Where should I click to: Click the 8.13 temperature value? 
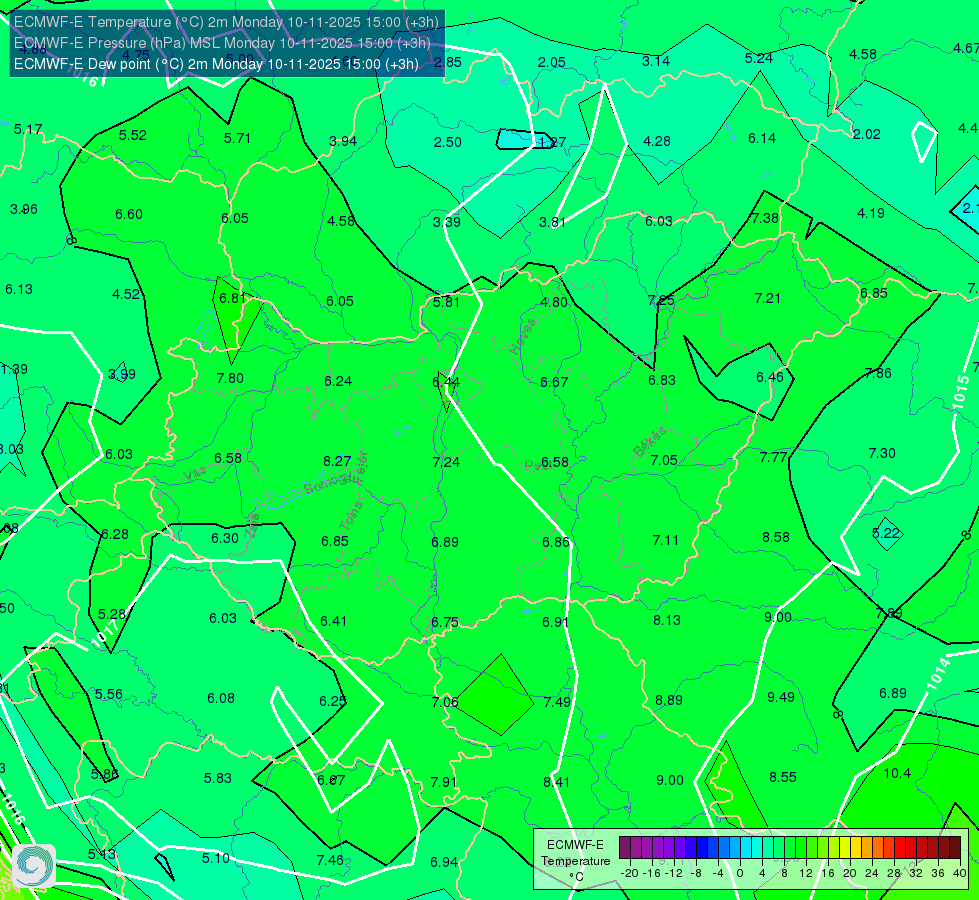coord(666,620)
